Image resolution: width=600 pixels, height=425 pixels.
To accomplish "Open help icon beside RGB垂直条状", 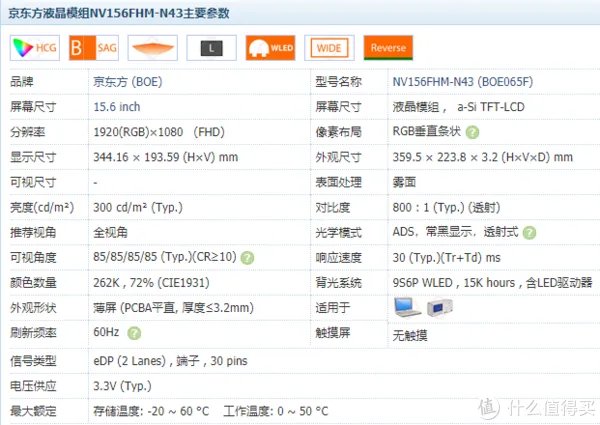I will tap(473, 132).
